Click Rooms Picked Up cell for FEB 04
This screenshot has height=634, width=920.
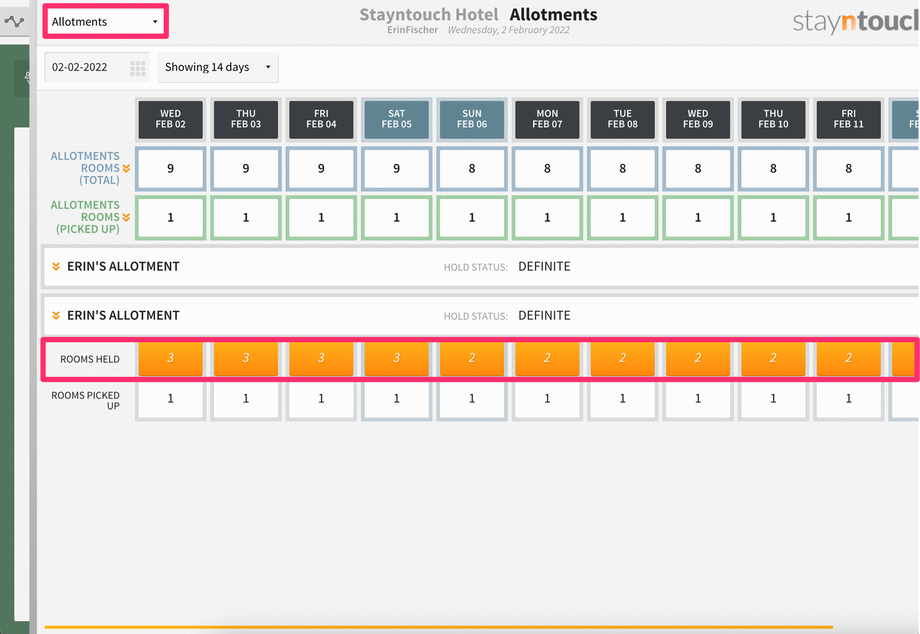(x=322, y=399)
